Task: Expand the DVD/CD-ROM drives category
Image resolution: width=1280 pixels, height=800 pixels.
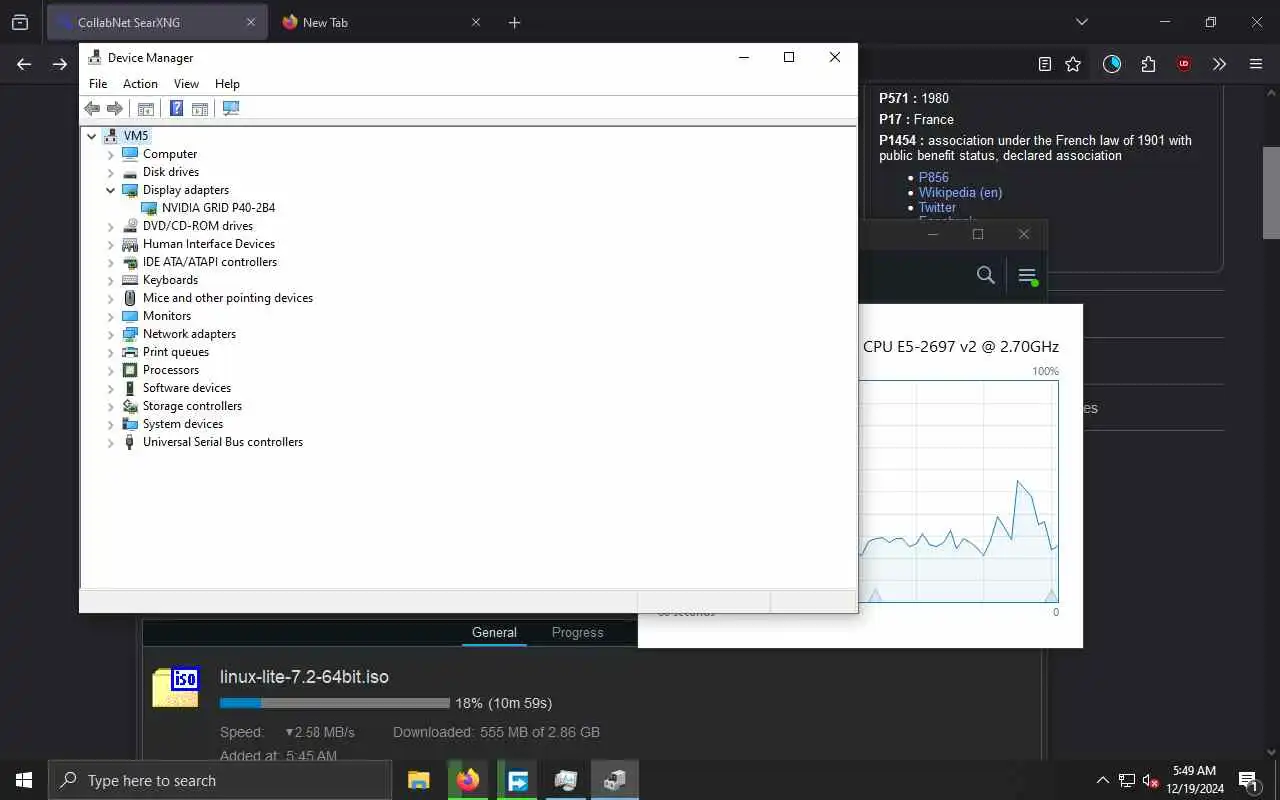Action: tap(111, 226)
